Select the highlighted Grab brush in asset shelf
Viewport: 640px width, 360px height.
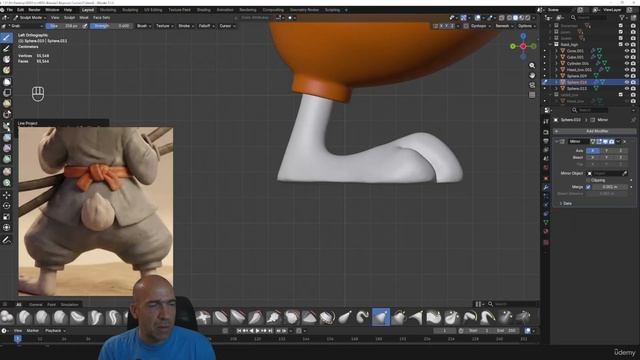pos(380,317)
